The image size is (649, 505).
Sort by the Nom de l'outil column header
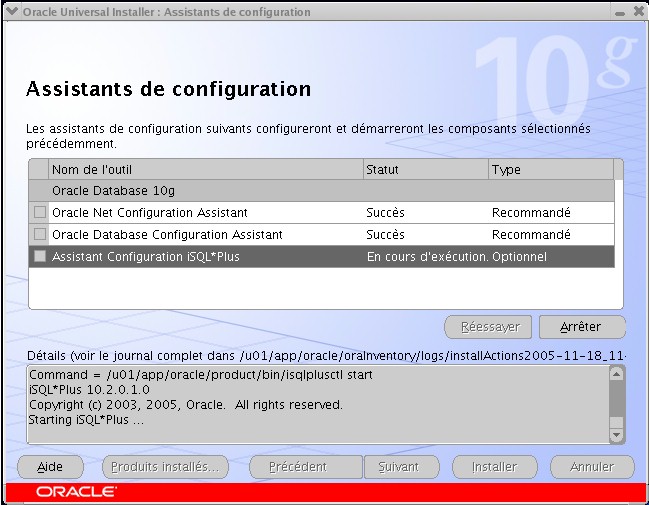(x=206, y=170)
